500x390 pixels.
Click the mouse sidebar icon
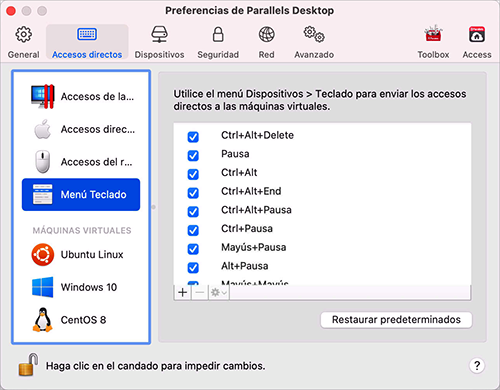[43, 162]
